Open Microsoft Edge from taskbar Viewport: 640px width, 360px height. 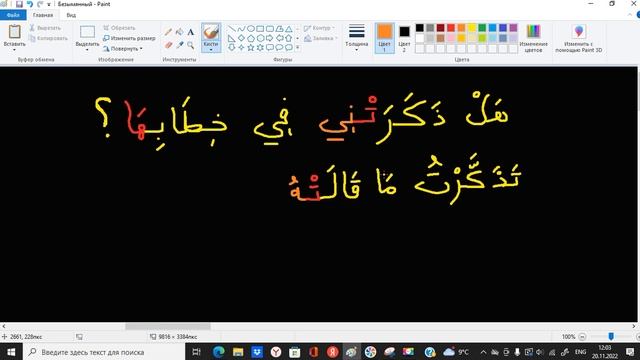coord(219,352)
